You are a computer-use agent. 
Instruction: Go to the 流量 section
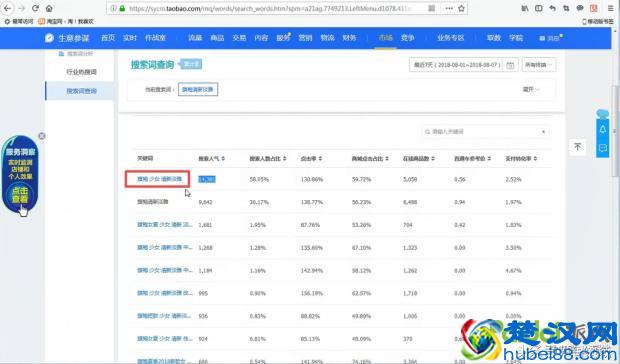pos(195,38)
